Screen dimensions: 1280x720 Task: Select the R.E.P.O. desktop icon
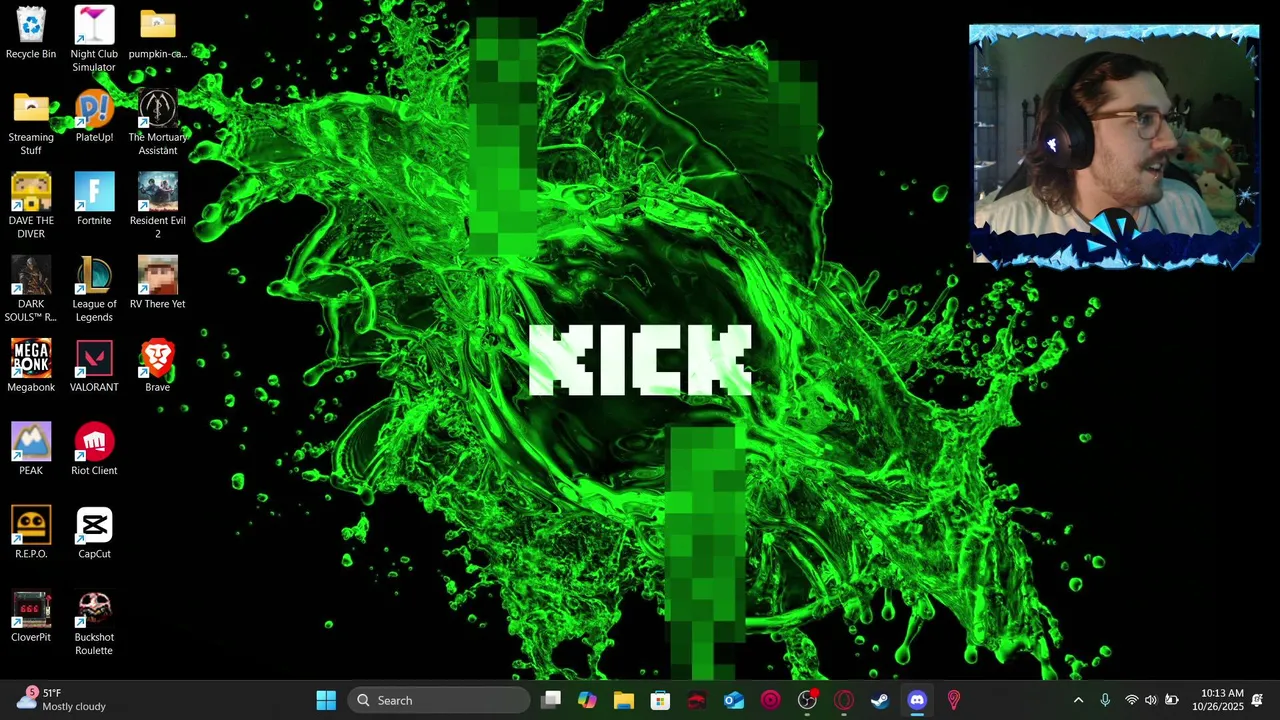pyautogui.click(x=31, y=533)
